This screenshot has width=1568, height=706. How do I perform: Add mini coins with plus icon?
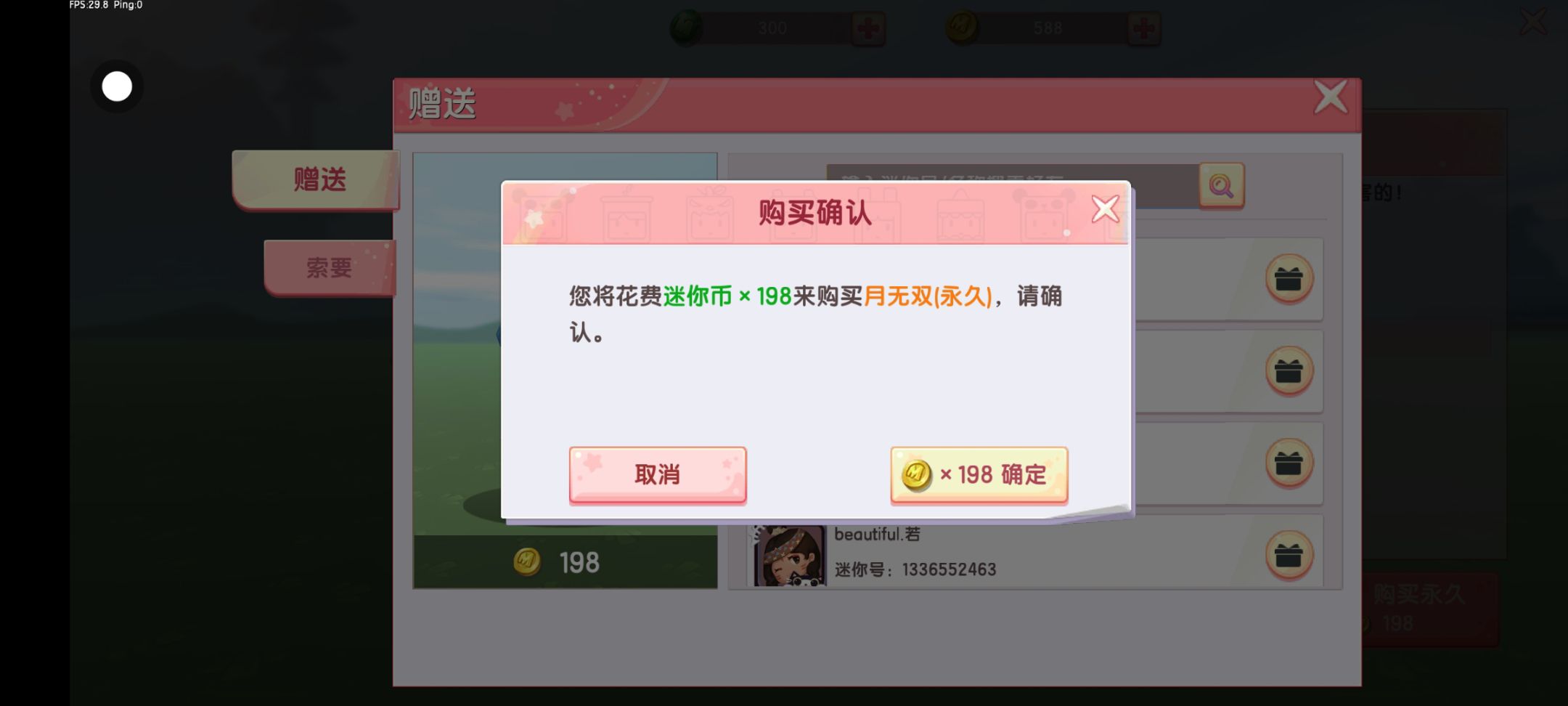point(1144,29)
